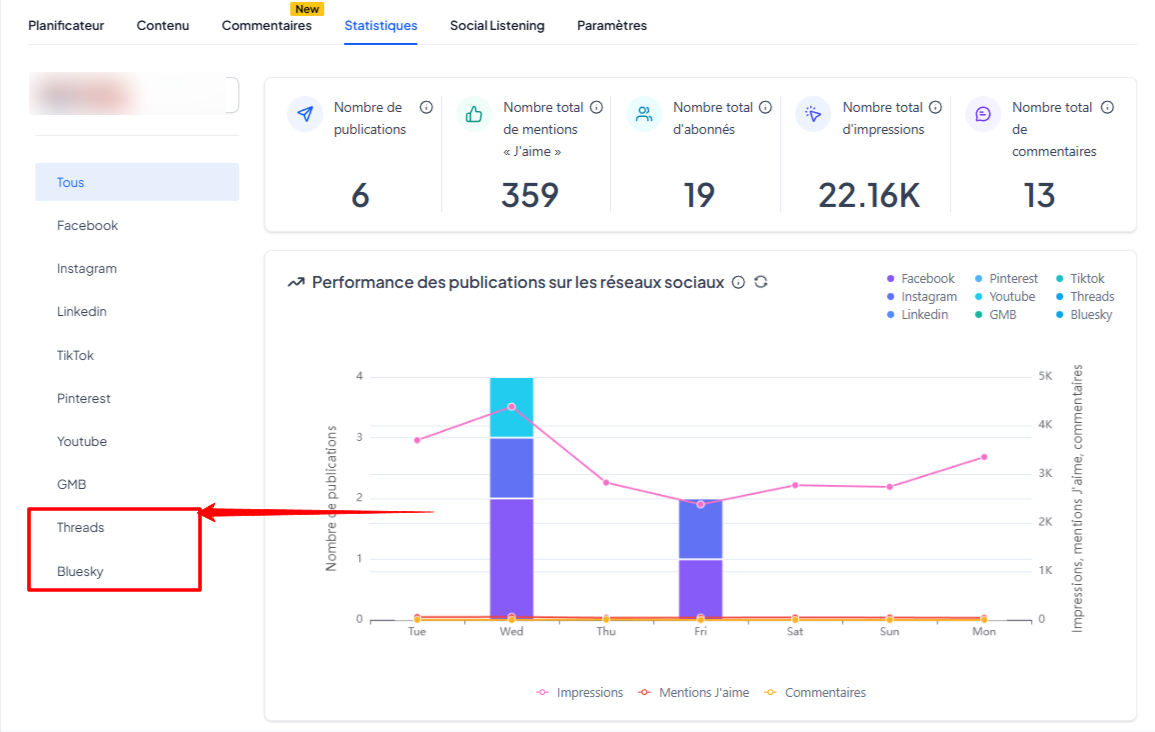This screenshot has height=732, width=1155.
Task: Toggle Facebook series in chart legend
Action: [921, 278]
